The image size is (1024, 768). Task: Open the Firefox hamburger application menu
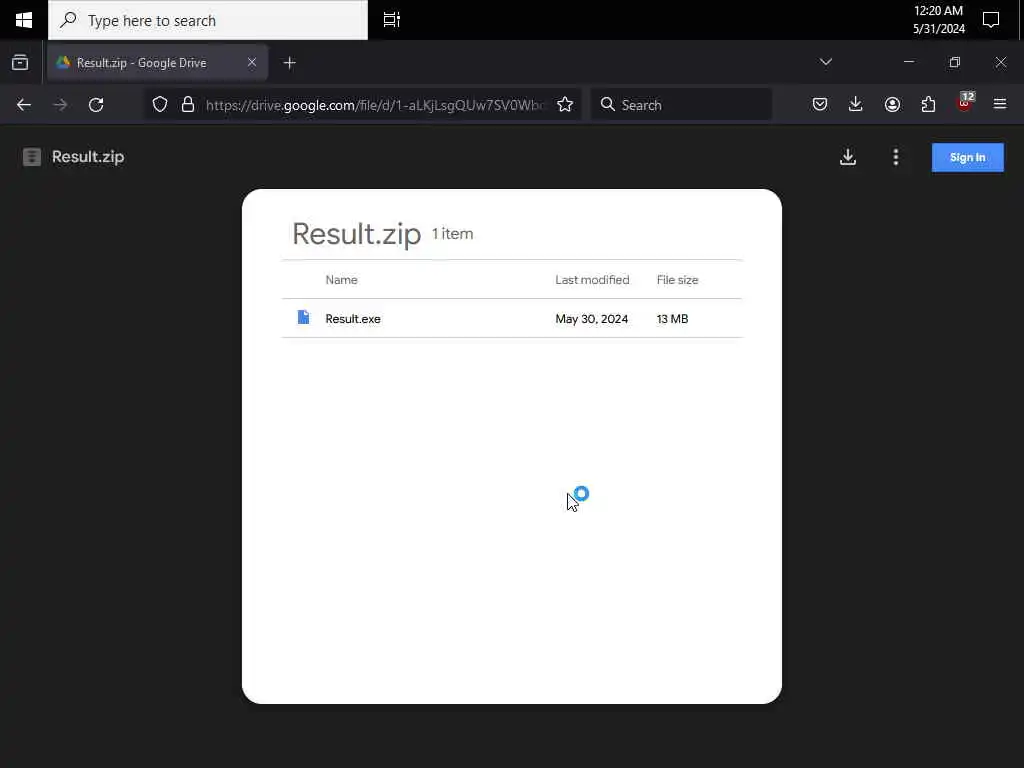click(x=1000, y=104)
